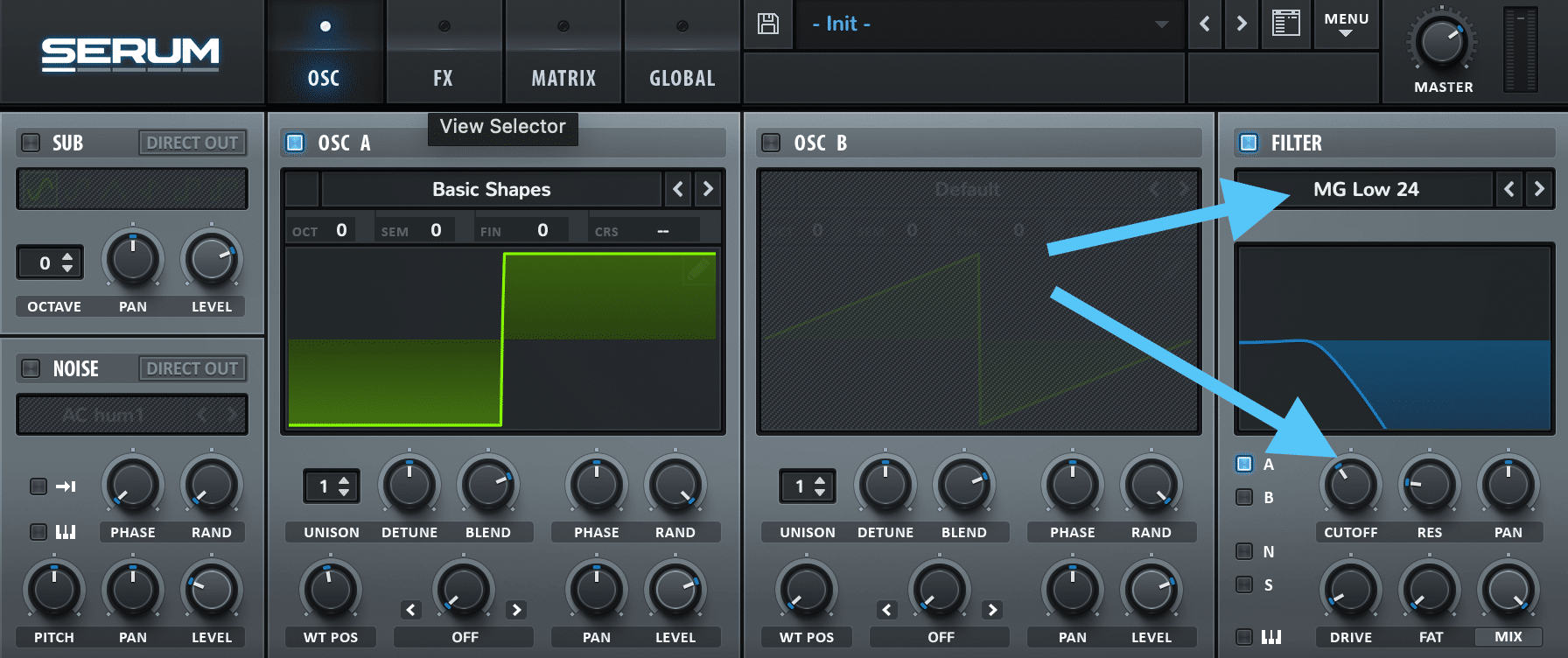Click the NOISE PITCH knob
Image resolution: width=1568 pixels, height=658 pixels.
coord(54,591)
